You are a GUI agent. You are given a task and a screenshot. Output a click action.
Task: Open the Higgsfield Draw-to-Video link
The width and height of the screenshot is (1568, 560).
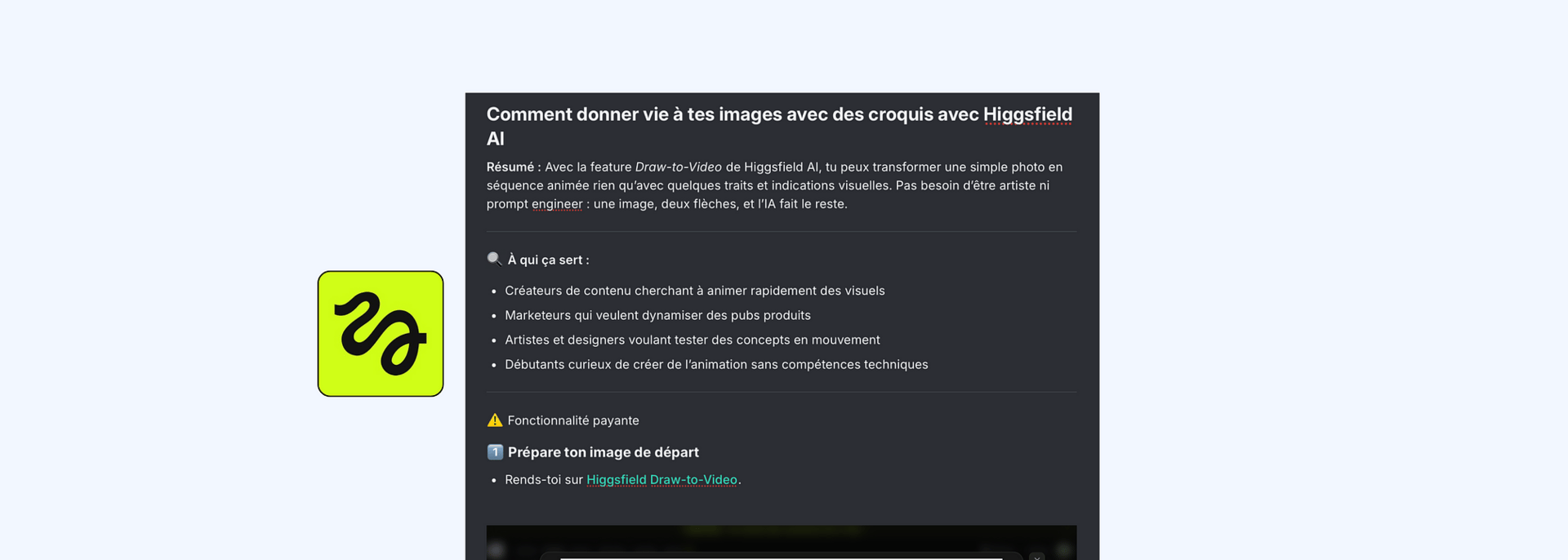click(661, 480)
